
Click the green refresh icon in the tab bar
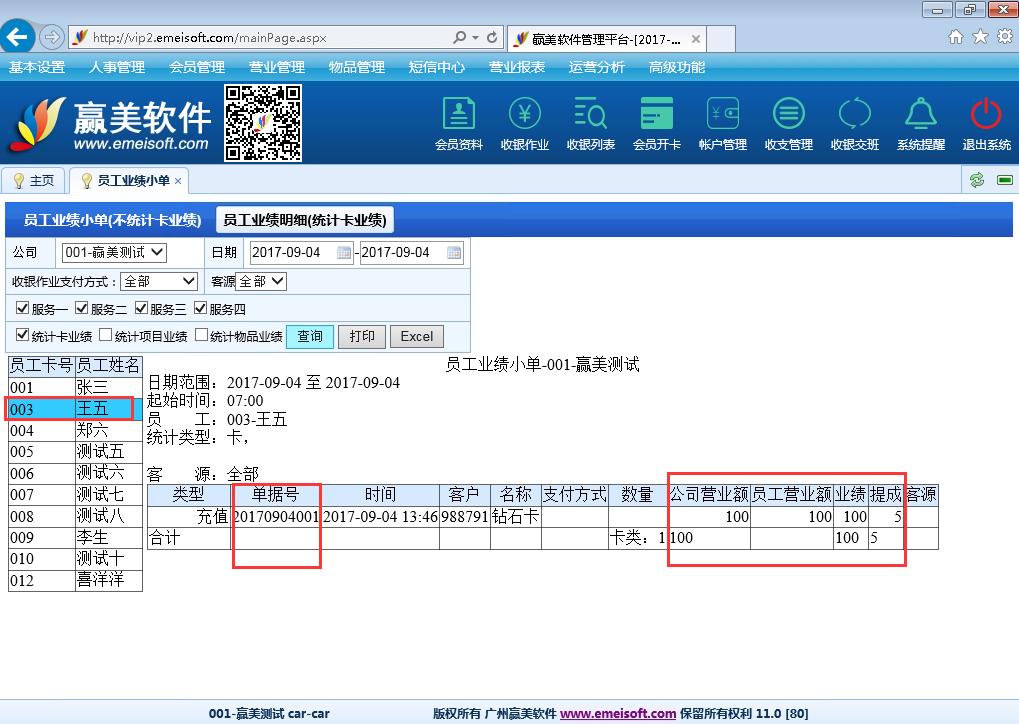(977, 180)
